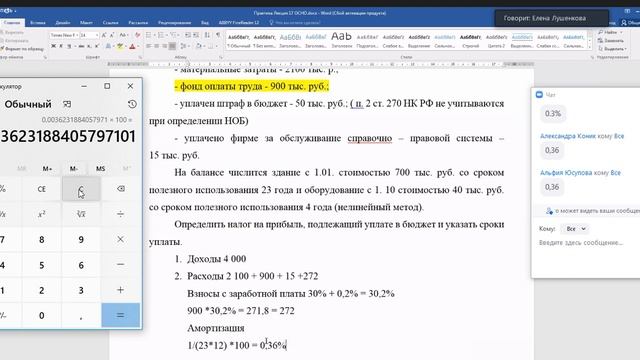This screenshot has width=640, height=360.
Task: Open Word Вставка ribbon tab
Action: (38, 22)
